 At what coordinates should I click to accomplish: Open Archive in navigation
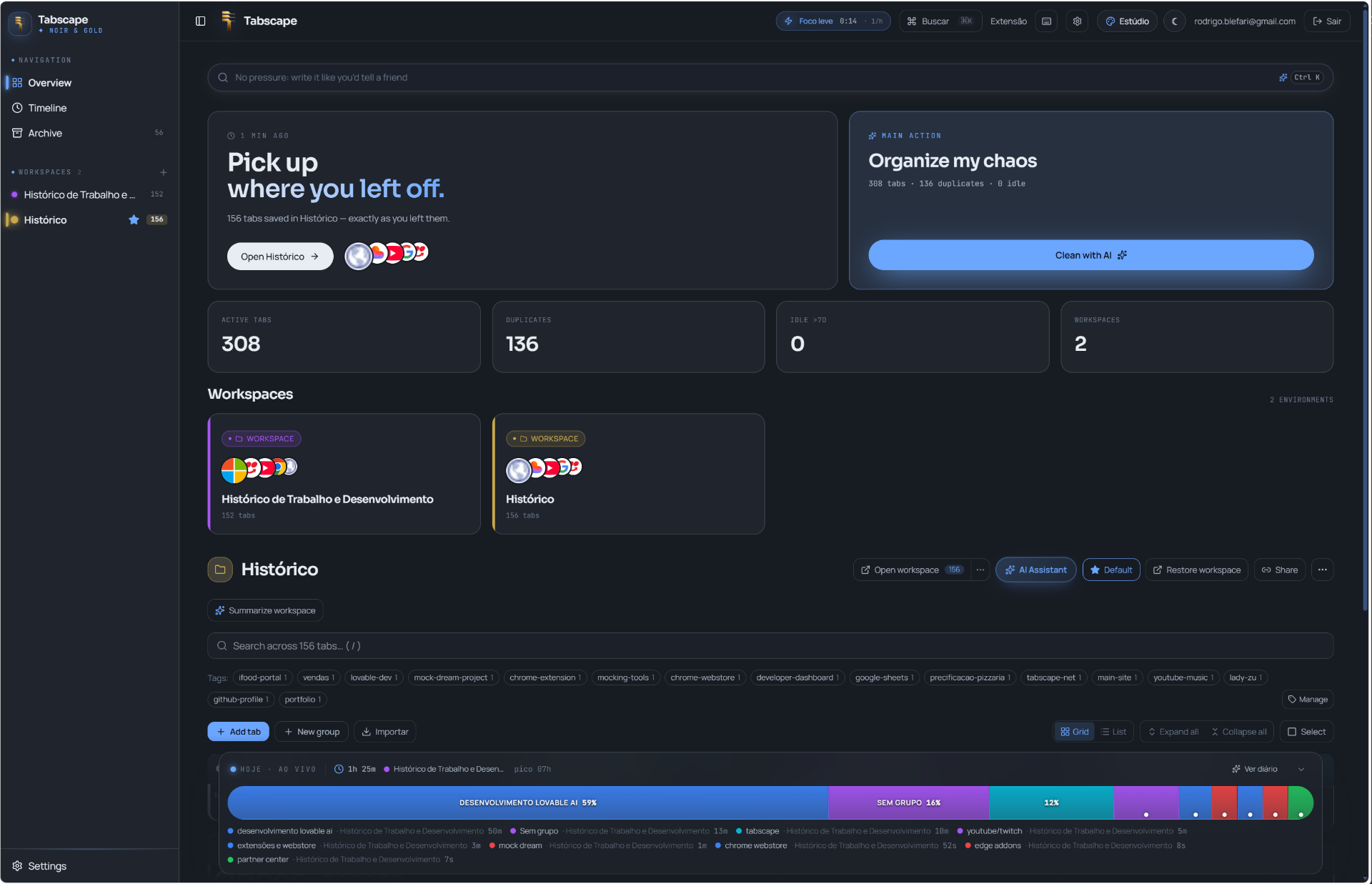(x=89, y=133)
